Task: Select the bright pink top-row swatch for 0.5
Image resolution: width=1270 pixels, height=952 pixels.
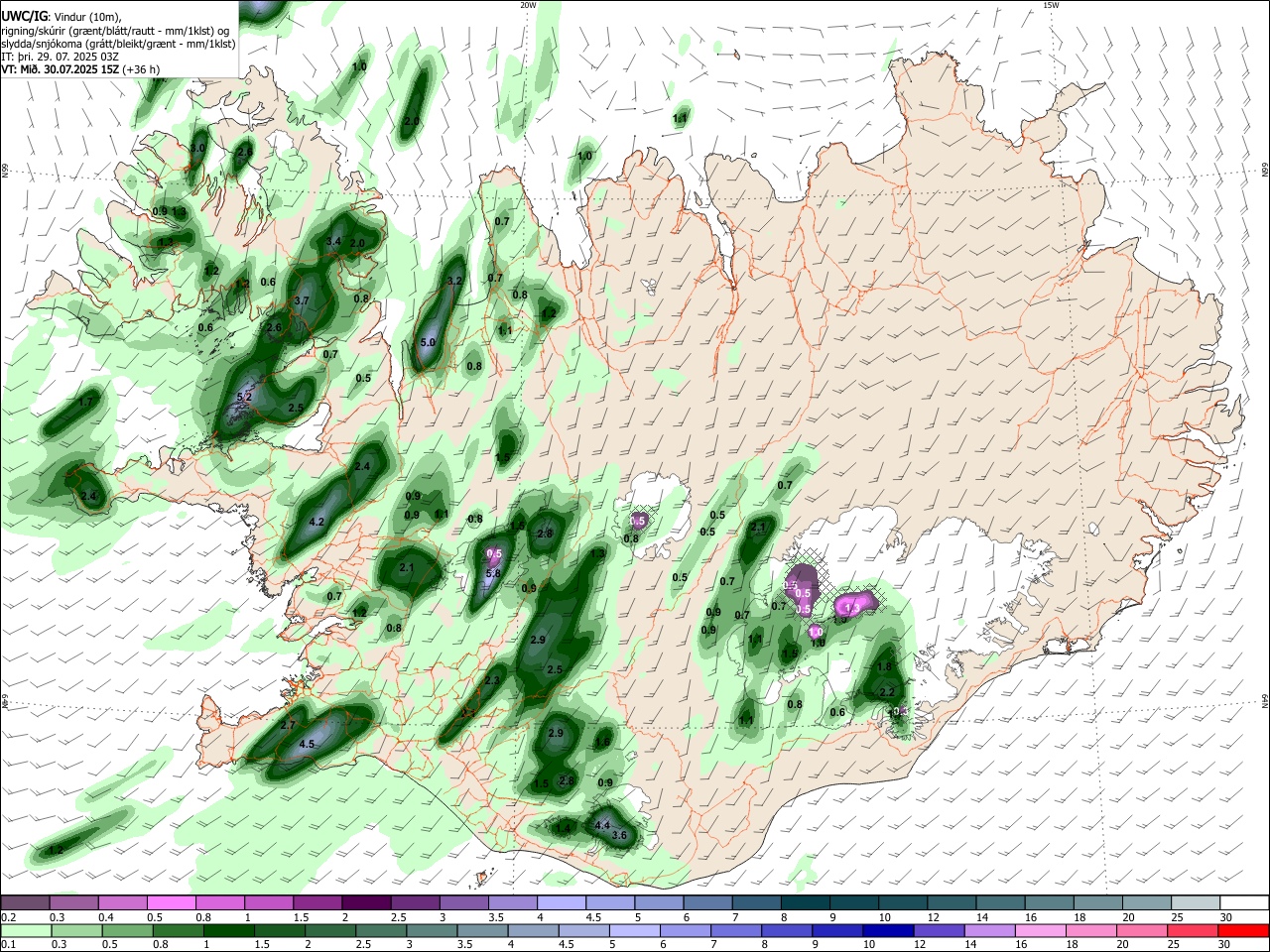Action: (x=171, y=902)
